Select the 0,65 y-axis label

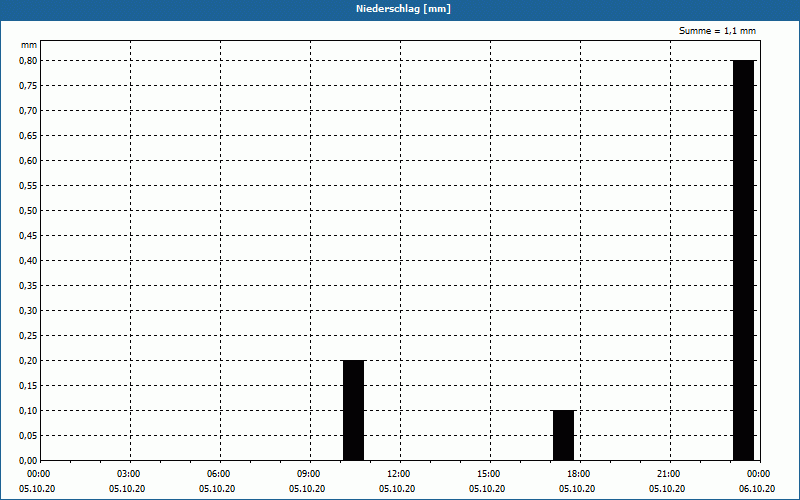pos(28,136)
